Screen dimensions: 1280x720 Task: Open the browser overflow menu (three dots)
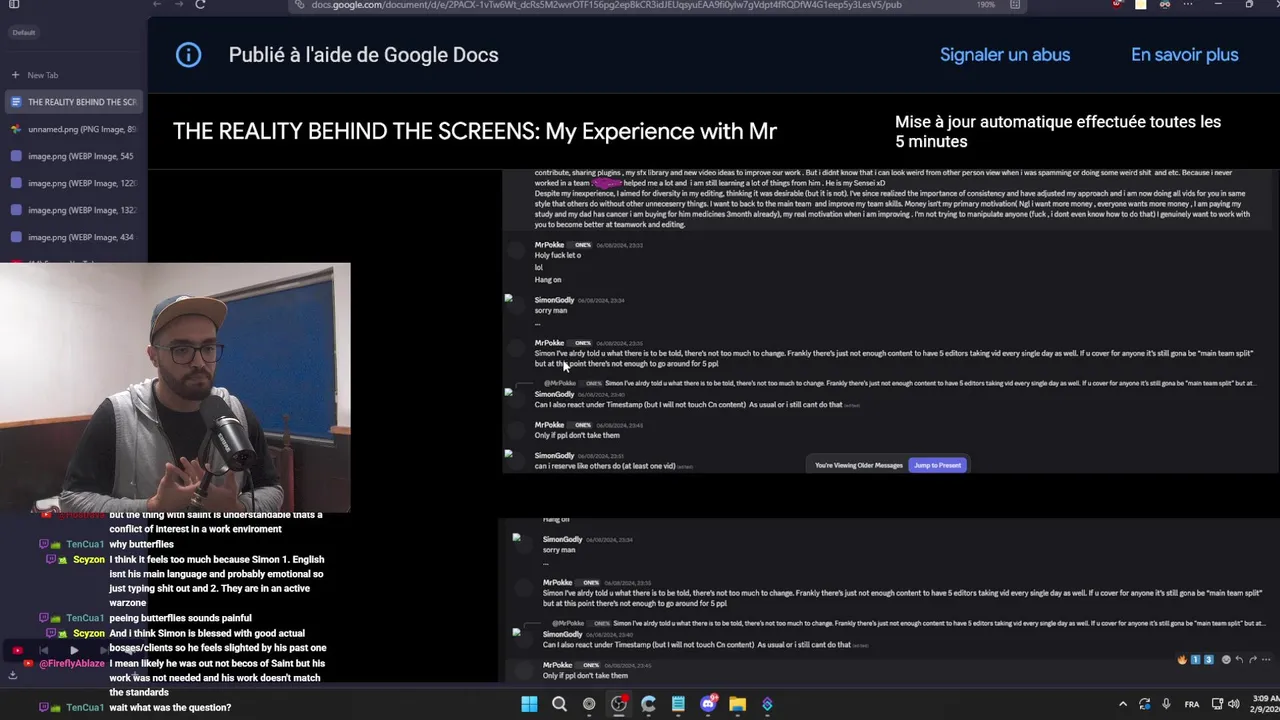pos(1188,5)
